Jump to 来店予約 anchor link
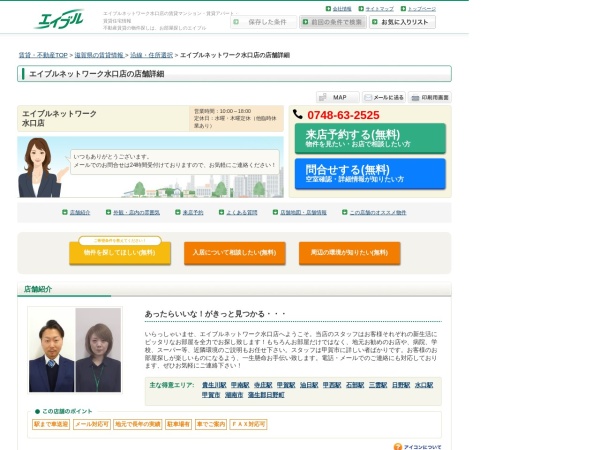The image size is (600, 450). tap(193, 212)
